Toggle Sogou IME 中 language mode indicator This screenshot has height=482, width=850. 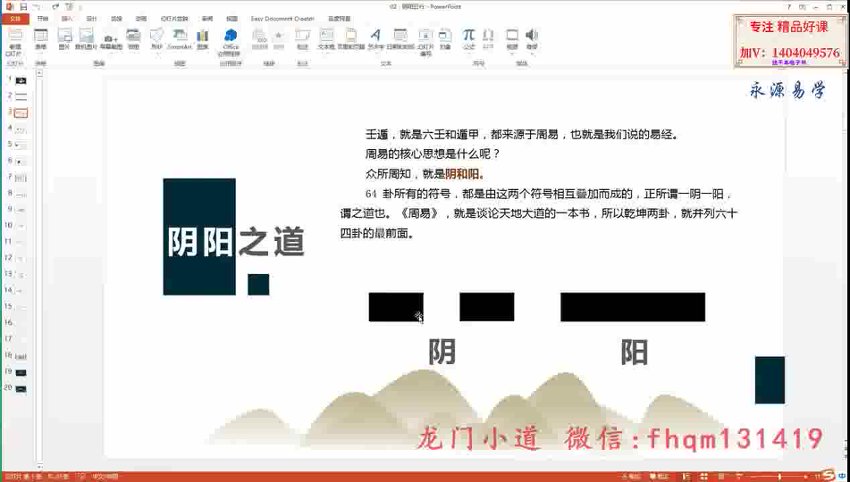tap(843, 476)
